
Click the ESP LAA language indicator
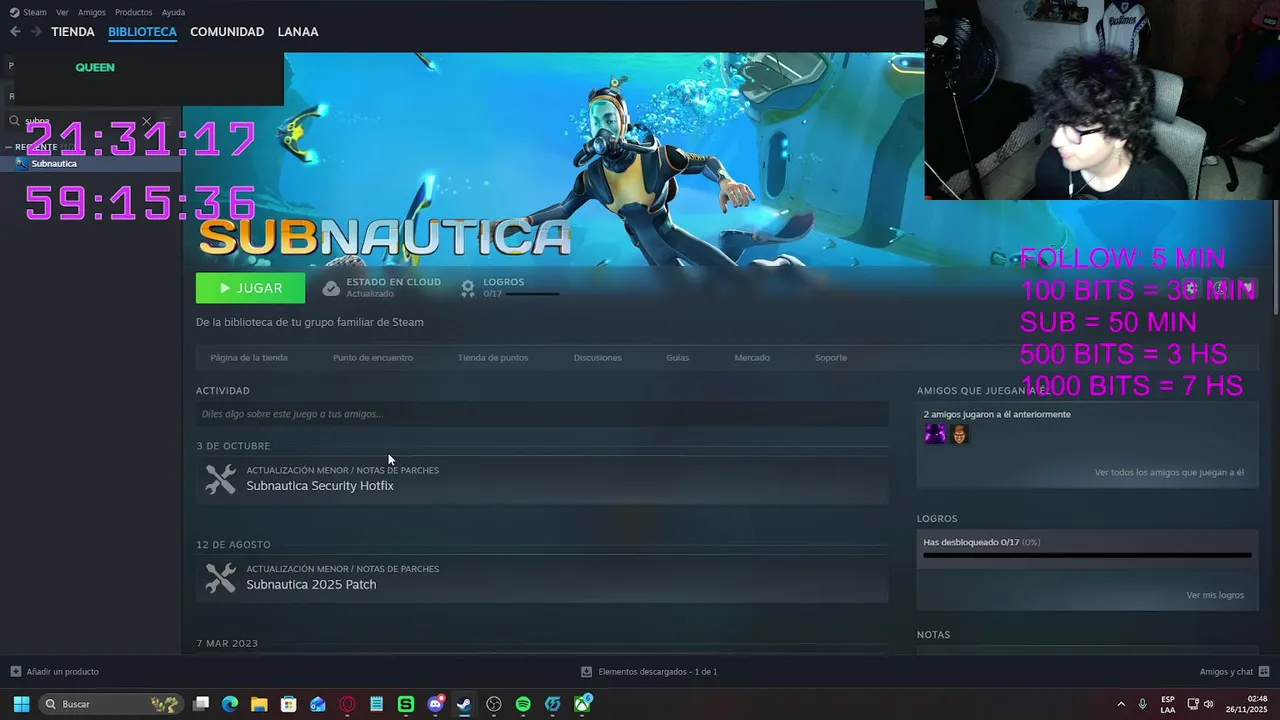tap(1168, 704)
